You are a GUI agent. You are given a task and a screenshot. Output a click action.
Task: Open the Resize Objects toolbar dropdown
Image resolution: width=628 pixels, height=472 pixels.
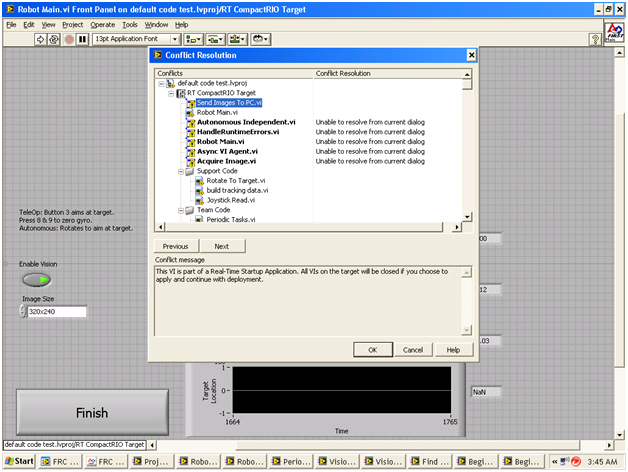pyautogui.click(x=238, y=39)
